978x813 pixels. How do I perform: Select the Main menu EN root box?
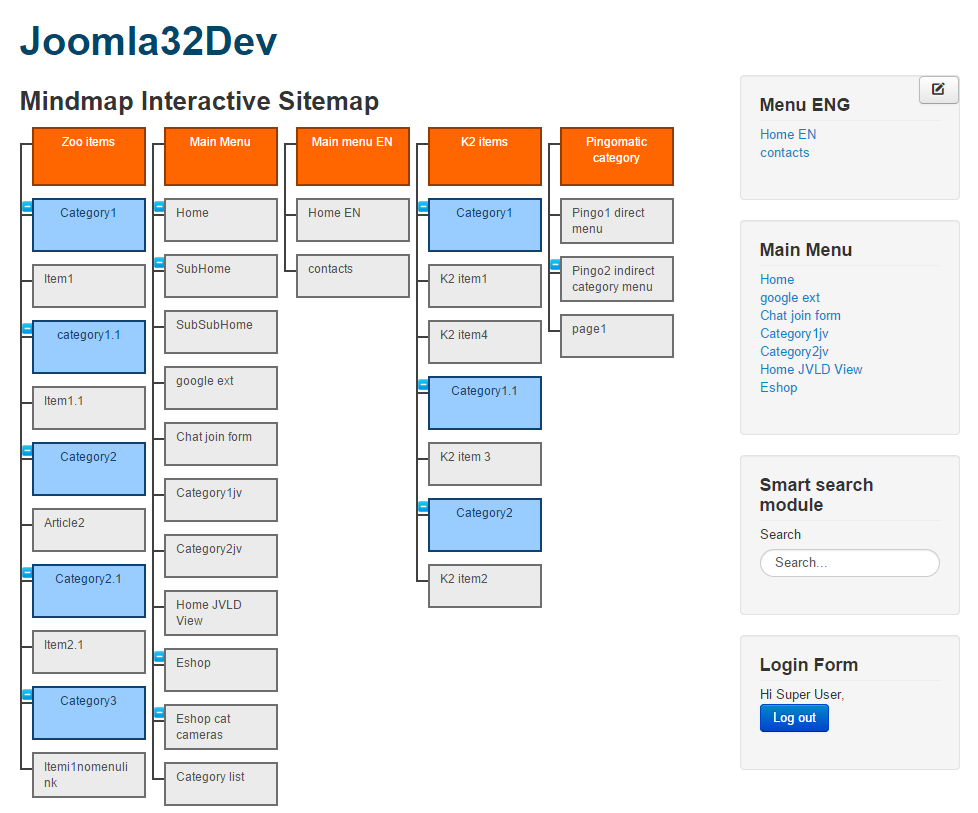tap(353, 157)
